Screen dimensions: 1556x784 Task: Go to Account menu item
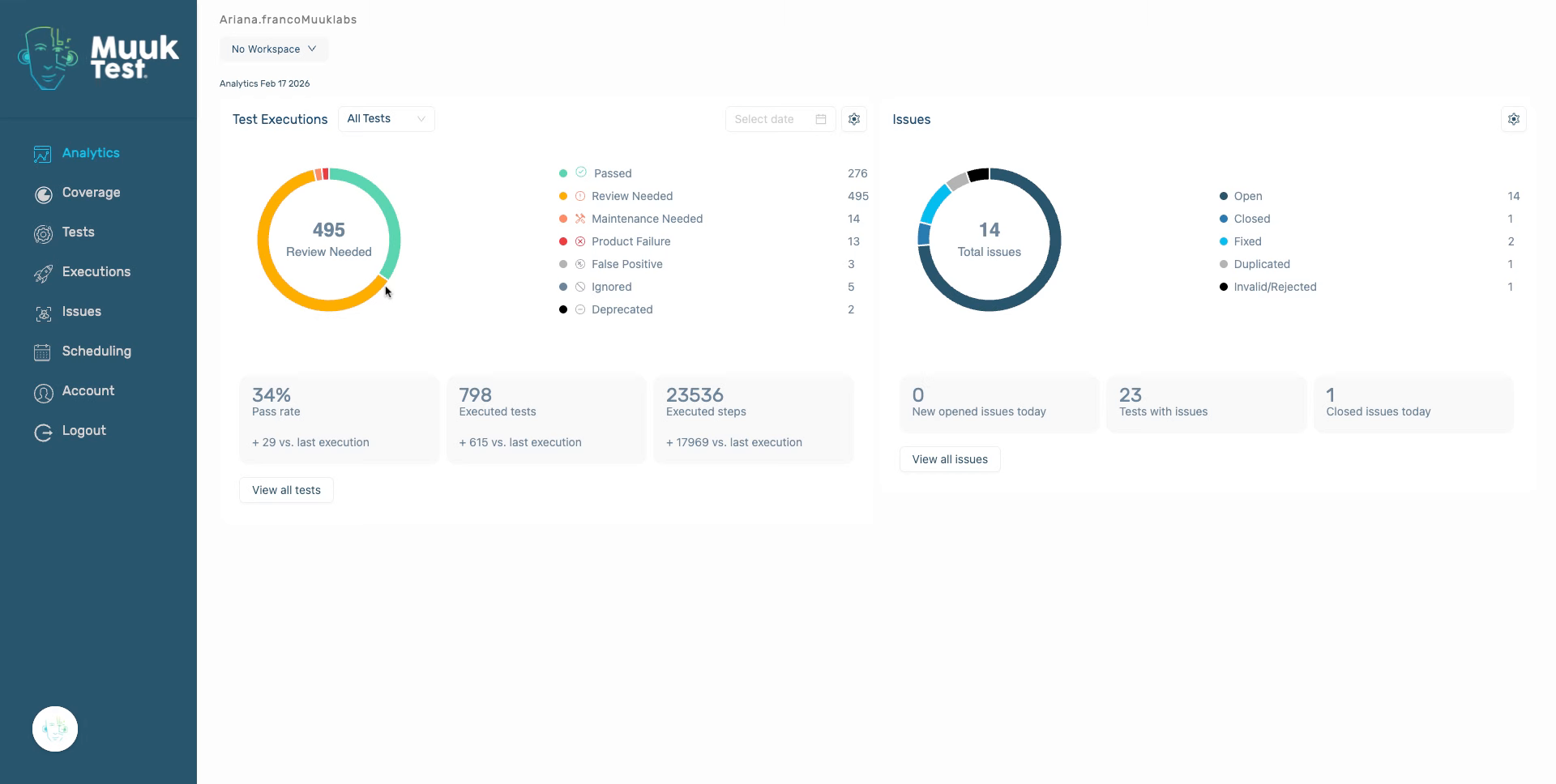[x=88, y=391]
